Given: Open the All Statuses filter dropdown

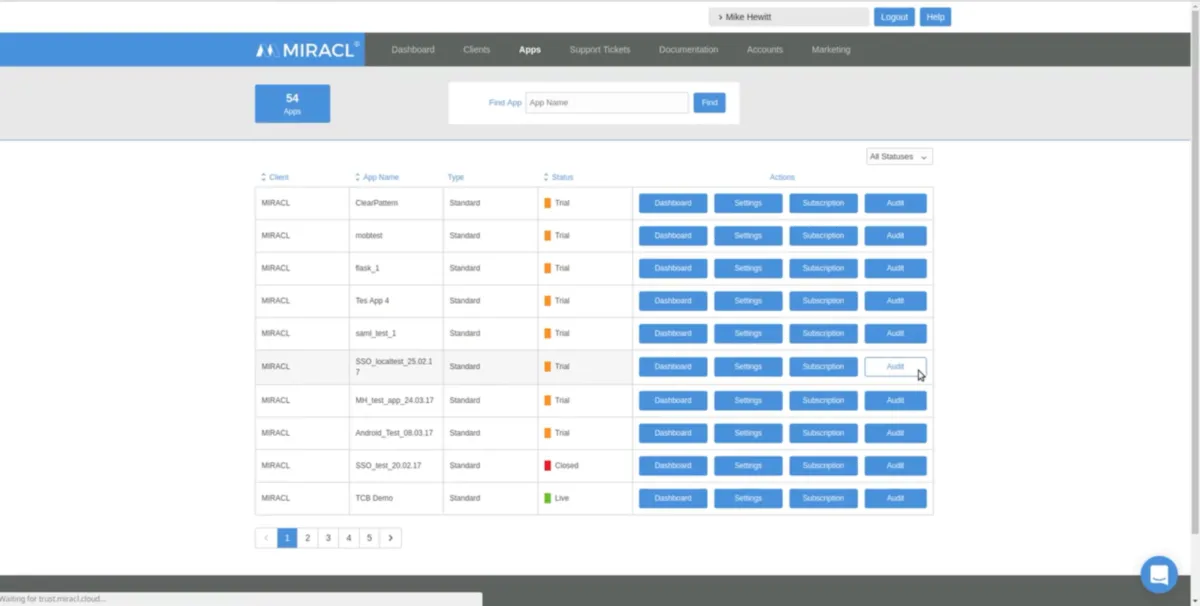Looking at the screenshot, I should pyautogui.click(x=899, y=157).
